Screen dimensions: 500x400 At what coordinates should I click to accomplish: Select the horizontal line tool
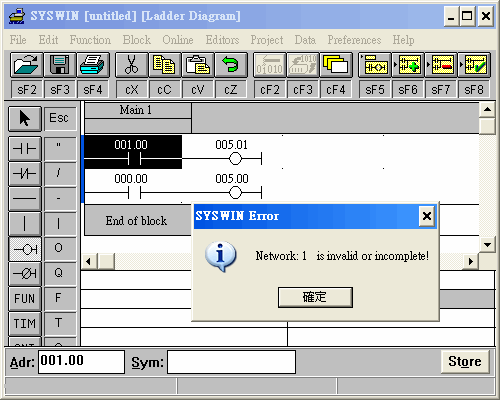25,199
